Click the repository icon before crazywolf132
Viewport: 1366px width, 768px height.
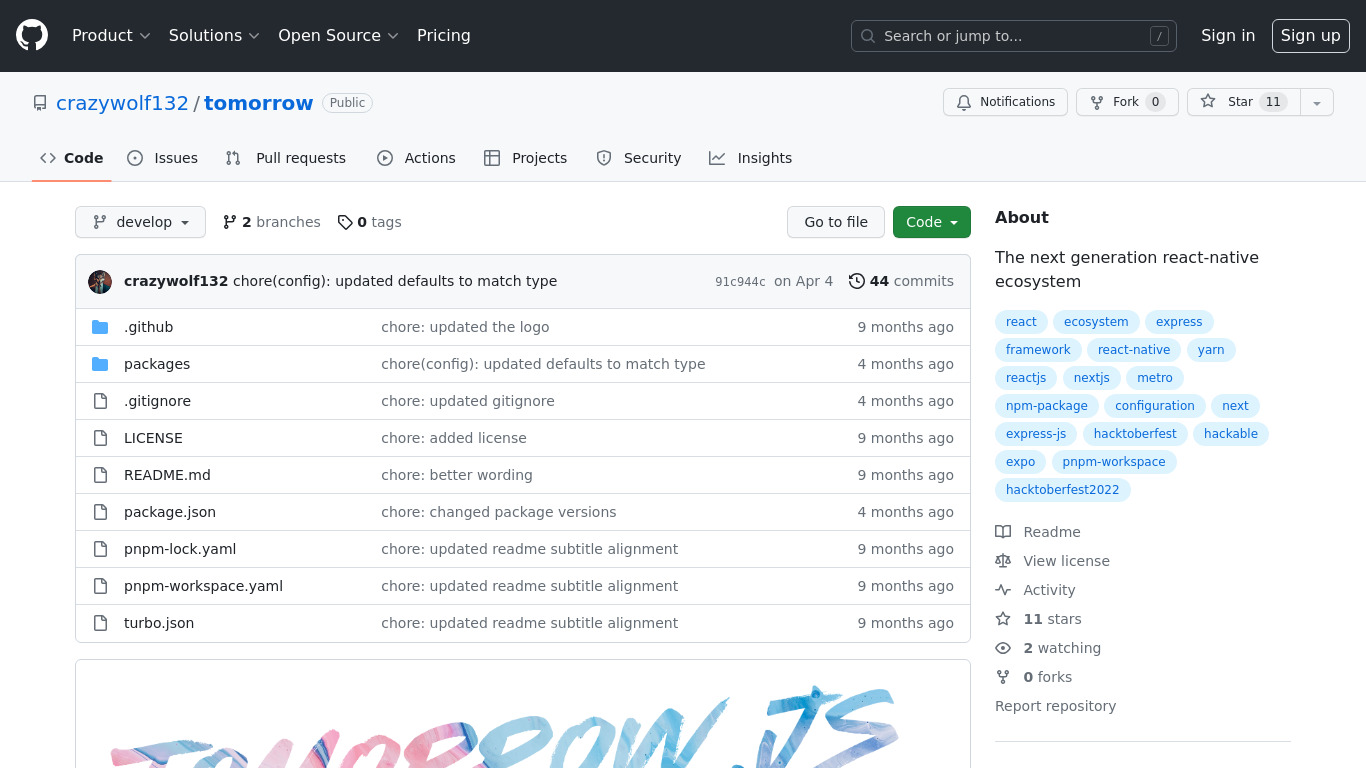pos(40,103)
